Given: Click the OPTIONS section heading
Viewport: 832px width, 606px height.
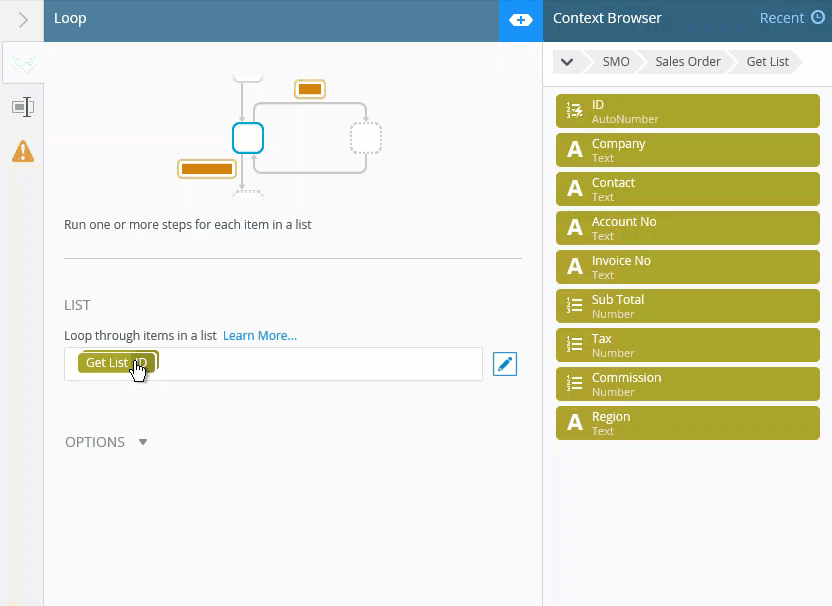Looking at the screenshot, I should coord(95,442).
